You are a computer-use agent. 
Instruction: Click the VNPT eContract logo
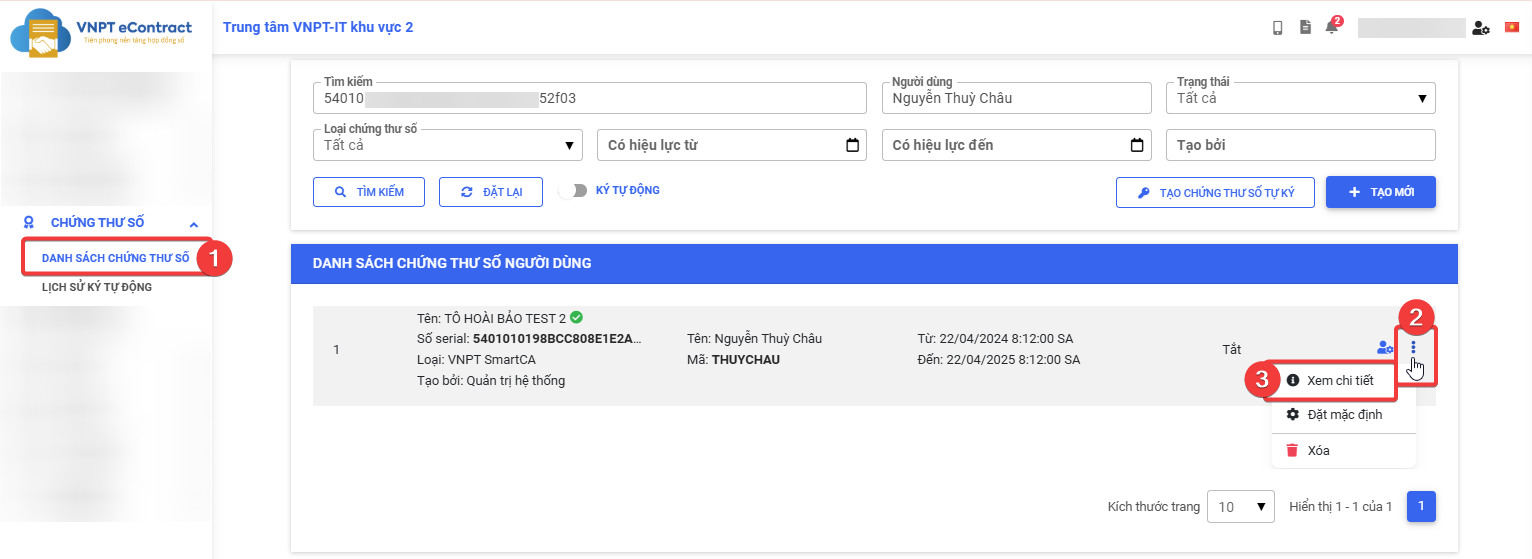(x=101, y=33)
